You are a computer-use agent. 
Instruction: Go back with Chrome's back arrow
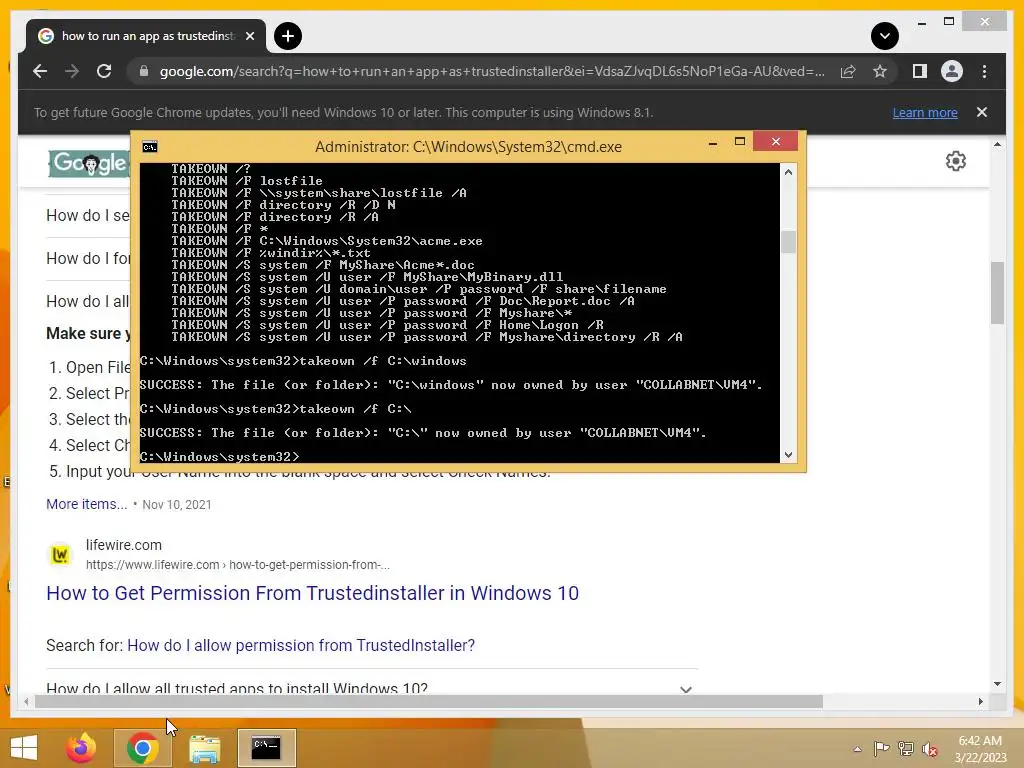(x=40, y=71)
